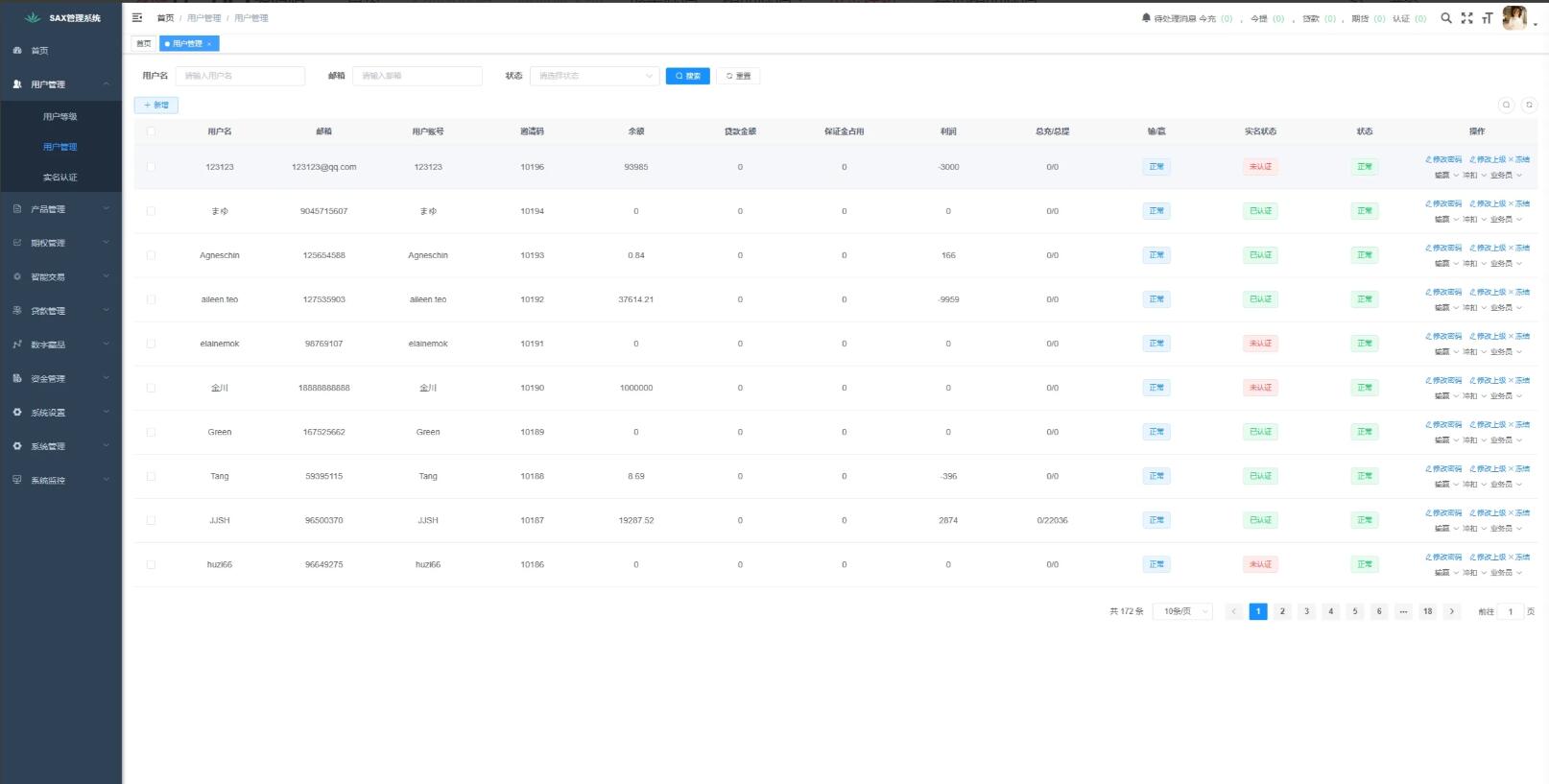This screenshot has width=1549, height=784.
Task: Switch to the 首页 tab
Action: tap(143, 44)
